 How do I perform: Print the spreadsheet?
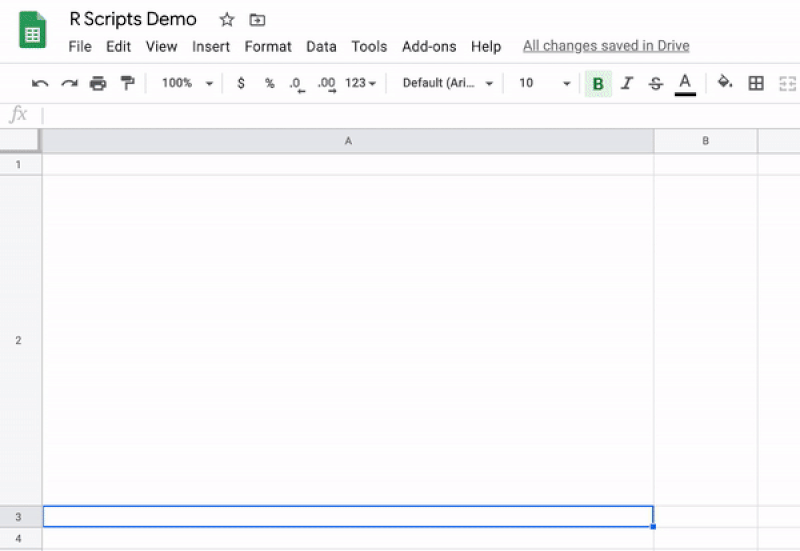pyautogui.click(x=98, y=83)
